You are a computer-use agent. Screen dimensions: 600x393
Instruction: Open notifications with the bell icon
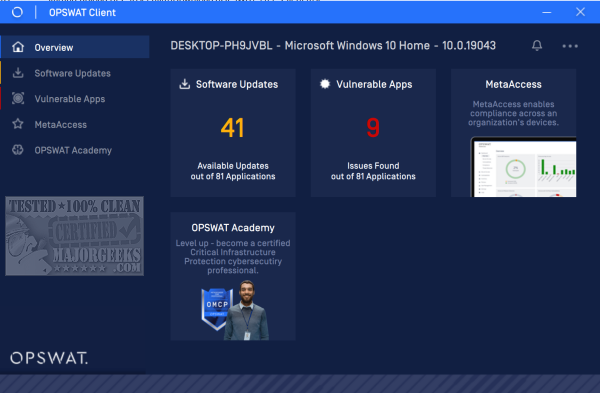pos(537,46)
